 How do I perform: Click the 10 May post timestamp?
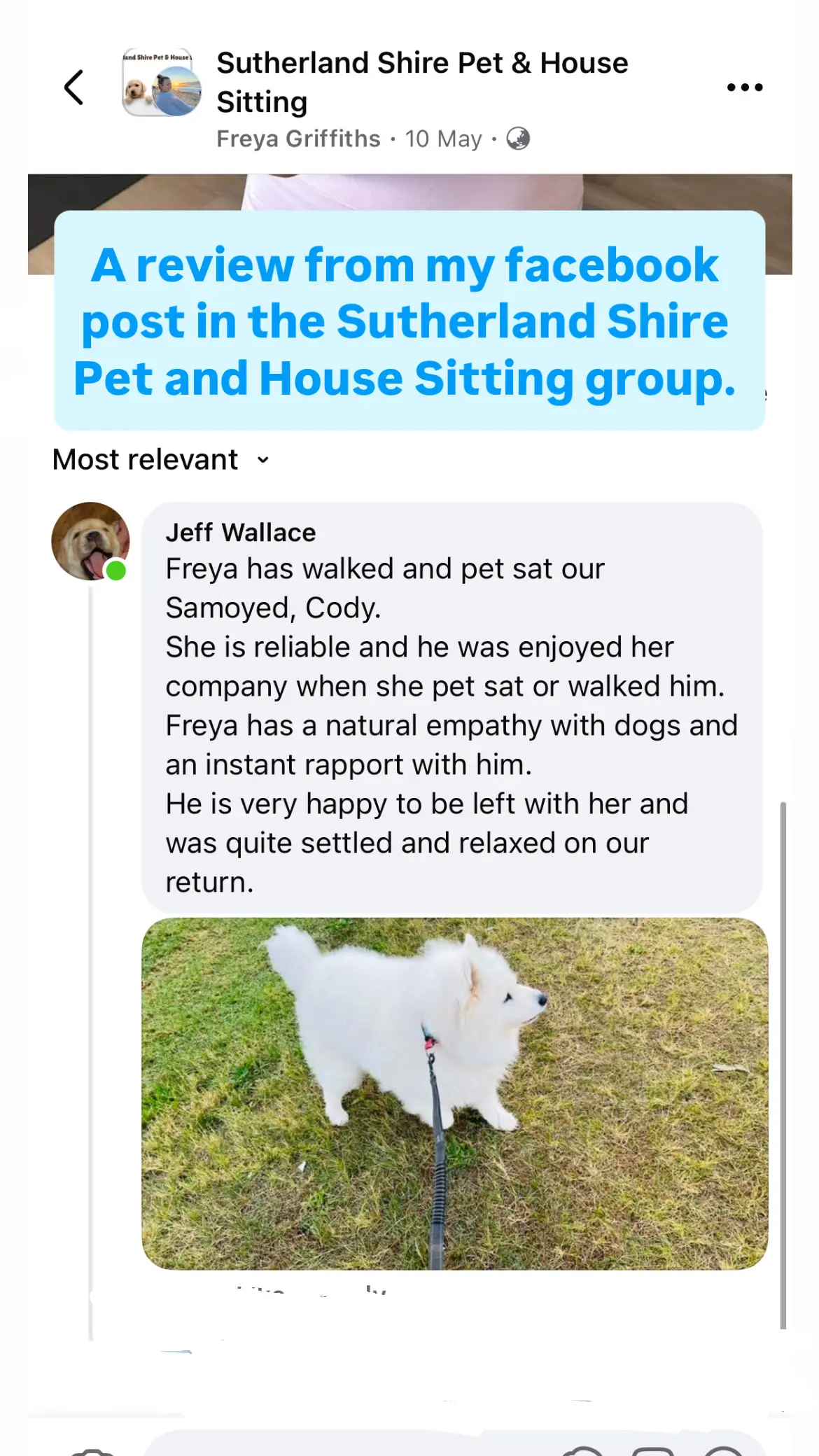tap(443, 139)
